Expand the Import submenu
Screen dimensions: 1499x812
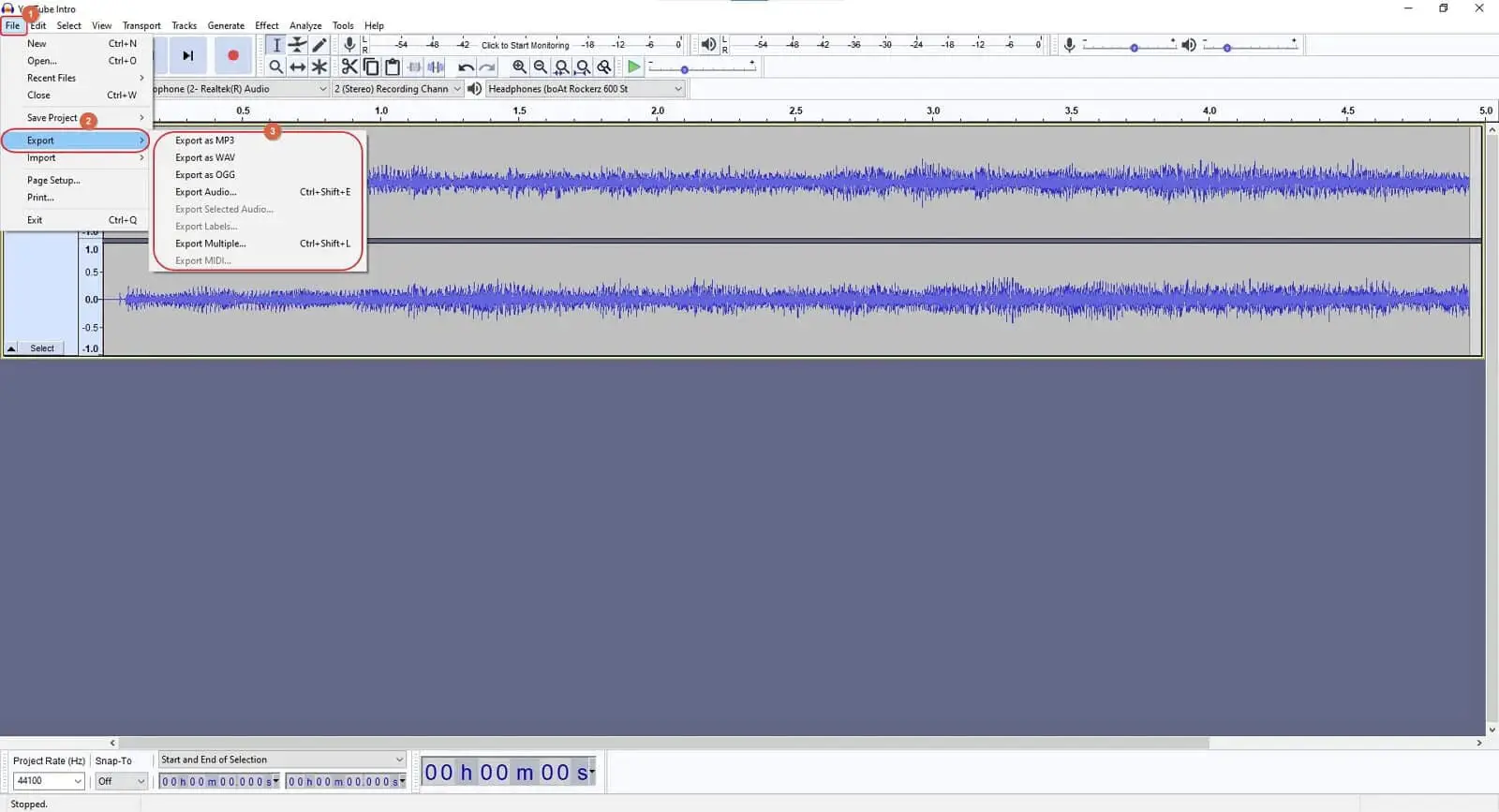(77, 157)
